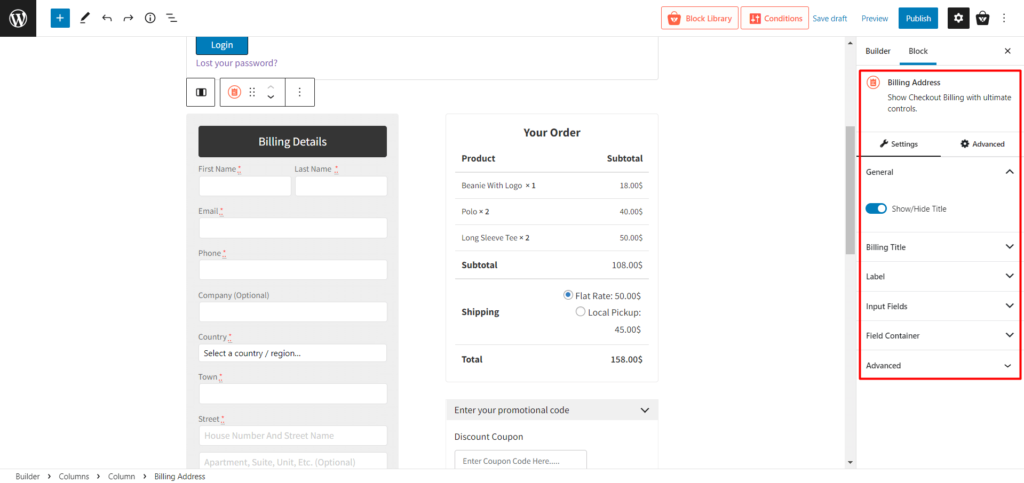
Task: Choose the Local Pickup shipping option
Action: [581, 312]
